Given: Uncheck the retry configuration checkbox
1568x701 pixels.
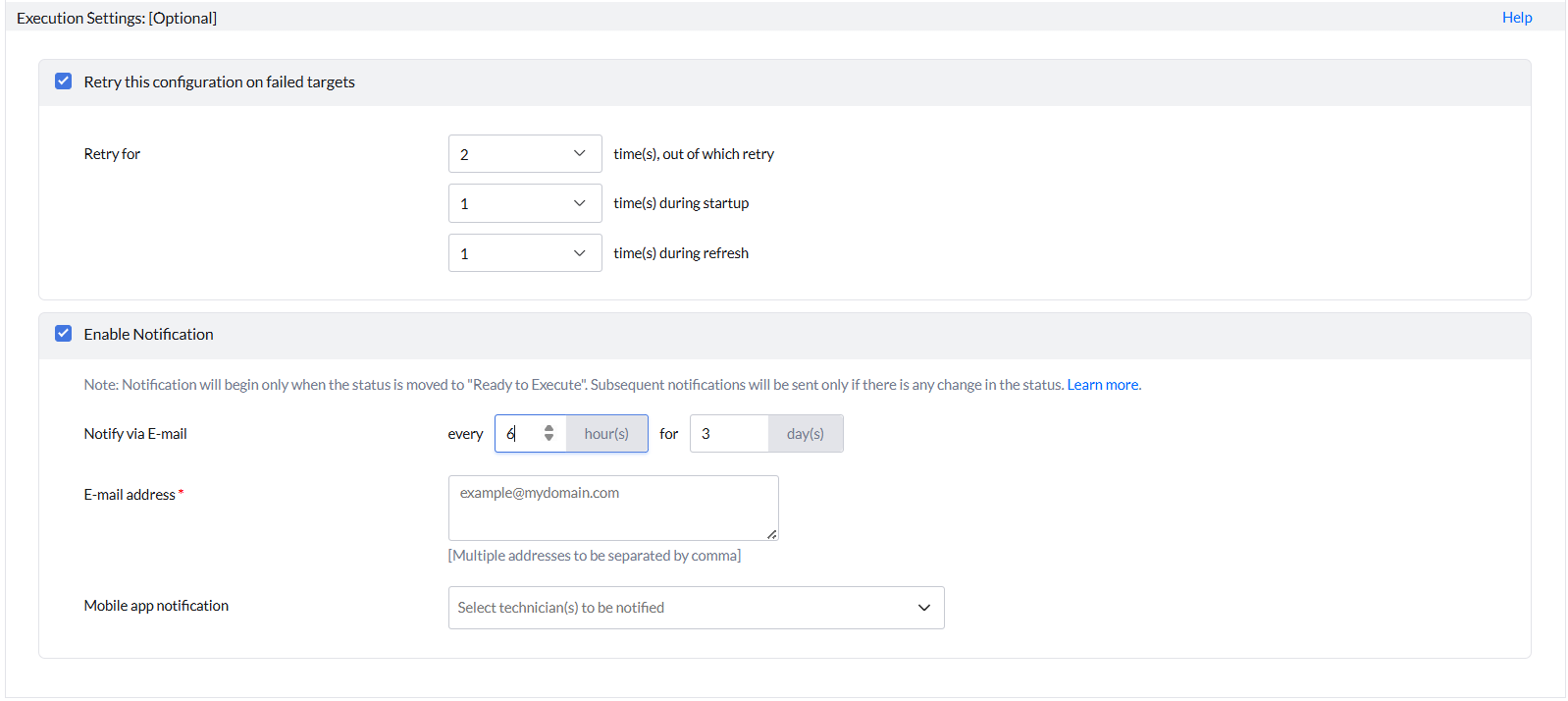Looking at the screenshot, I should (64, 81).
